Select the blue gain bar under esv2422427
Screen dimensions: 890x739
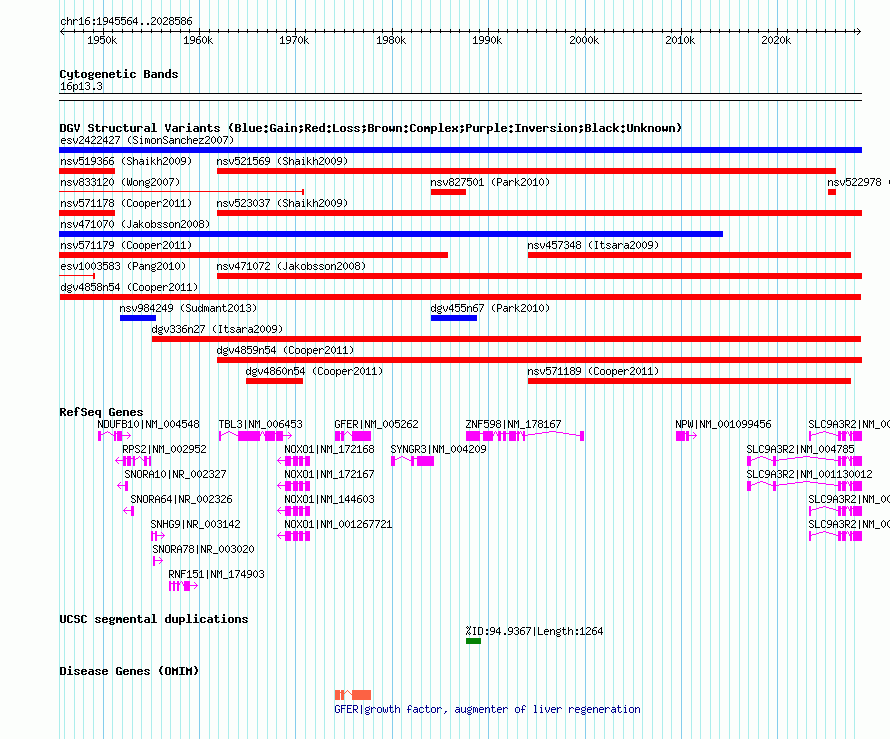click(460, 150)
